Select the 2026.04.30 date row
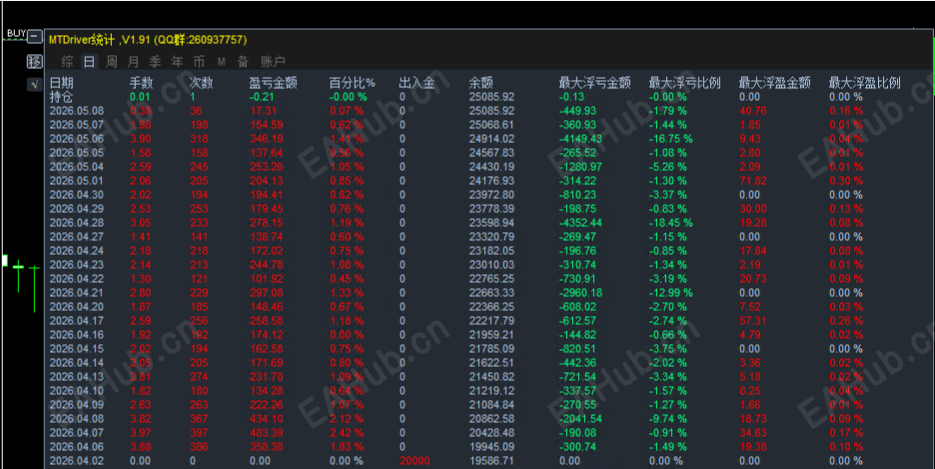This screenshot has height=469, width=935. 76,195
